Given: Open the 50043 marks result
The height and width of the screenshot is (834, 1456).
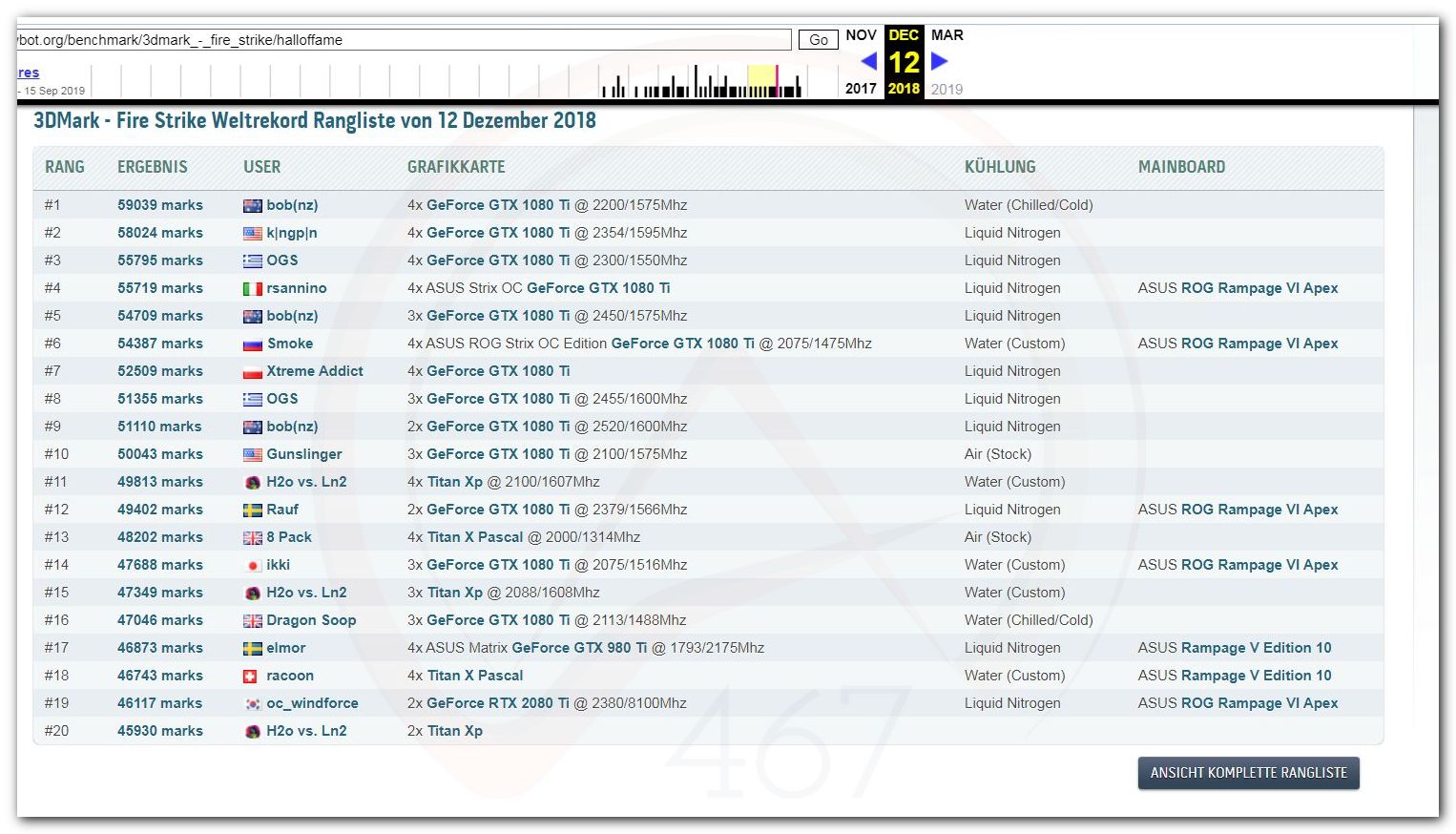Looking at the screenshot, I should pyautogui.click(x=160, y=454).
